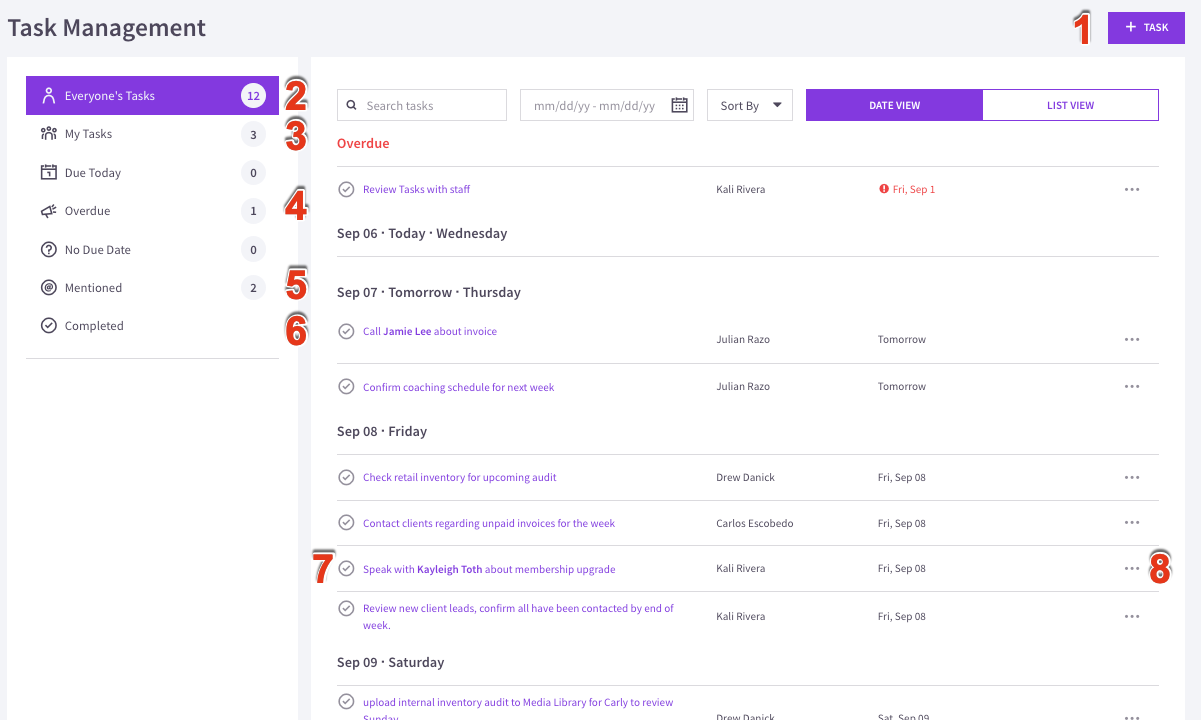Mark Call Jamie Lee about invoice complete

tap(346, 331)
